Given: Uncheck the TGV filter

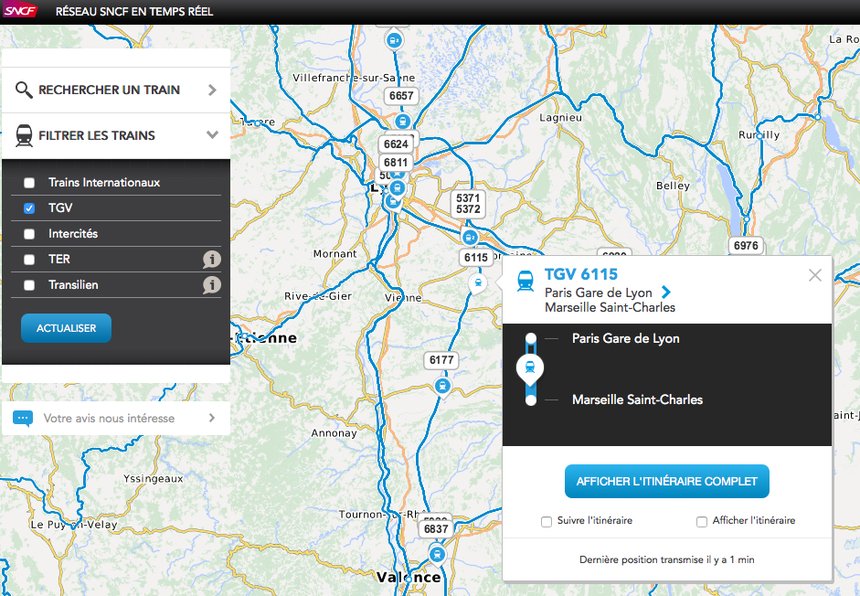Looking at the screenshot, I should pyautogui.click(x=29, y=208).
